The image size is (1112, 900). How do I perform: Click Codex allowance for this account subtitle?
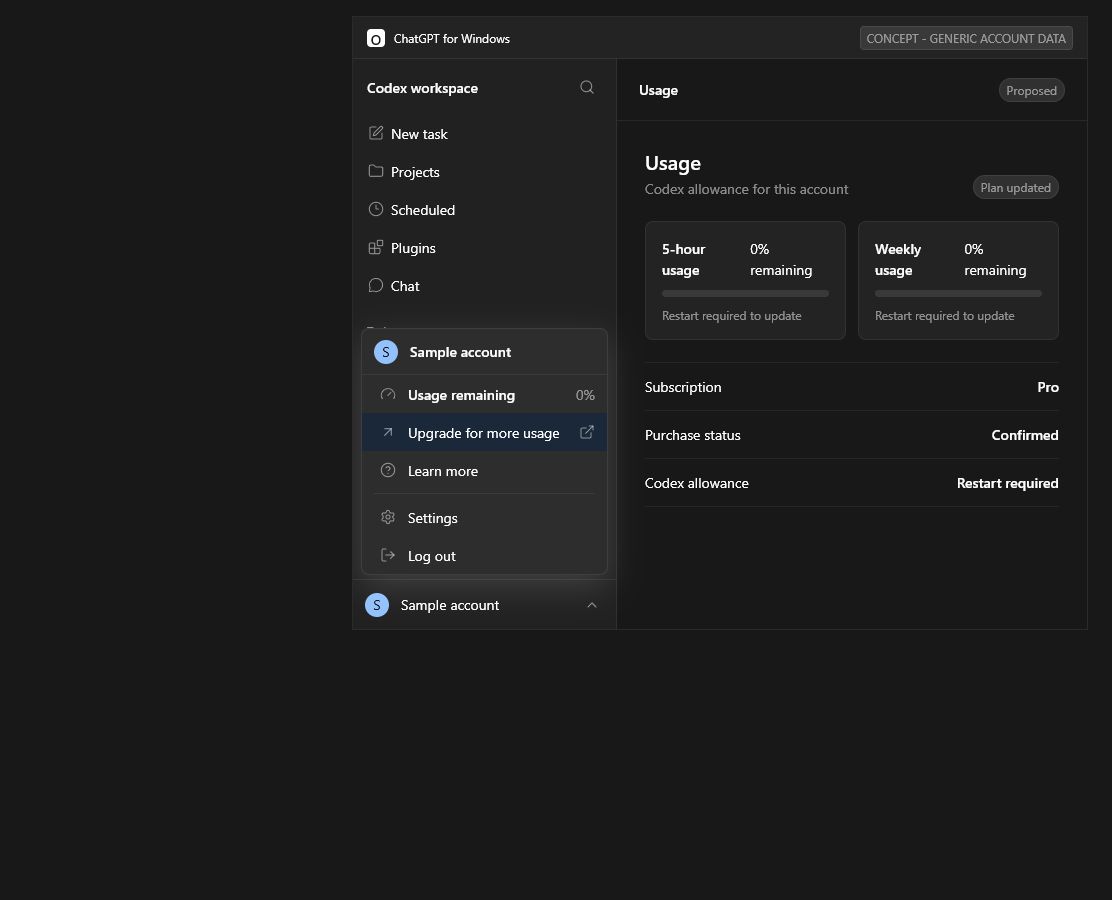746,189
